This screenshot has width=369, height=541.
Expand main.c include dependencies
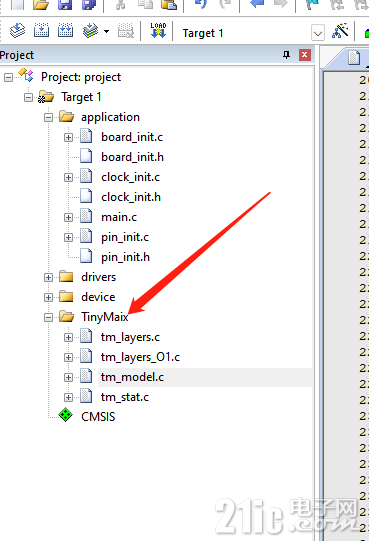coord(68,217)
